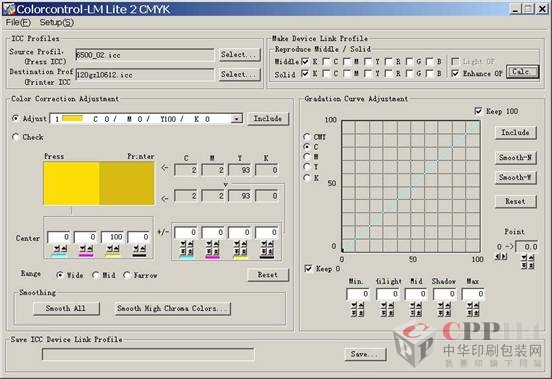Click the increase arrow under Center black field
Screen dimensions: 552x379
[x=143, y=249]
